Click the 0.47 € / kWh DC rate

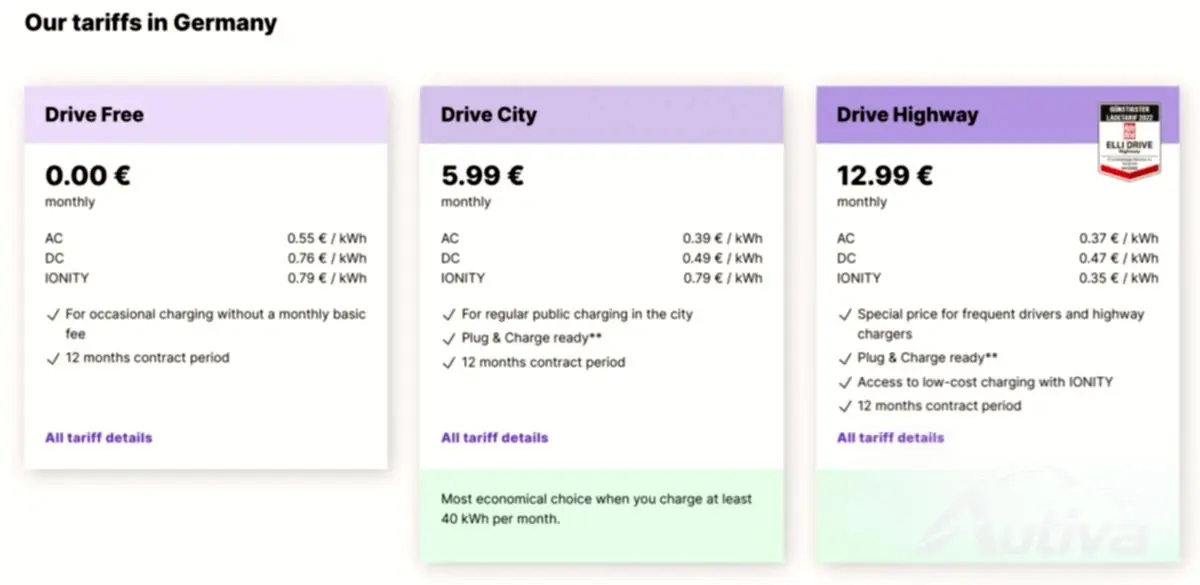pos(1118,258)
